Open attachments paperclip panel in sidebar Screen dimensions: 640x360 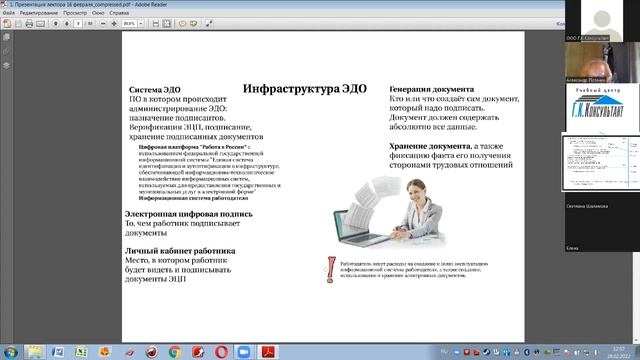(x=6, y=51)
